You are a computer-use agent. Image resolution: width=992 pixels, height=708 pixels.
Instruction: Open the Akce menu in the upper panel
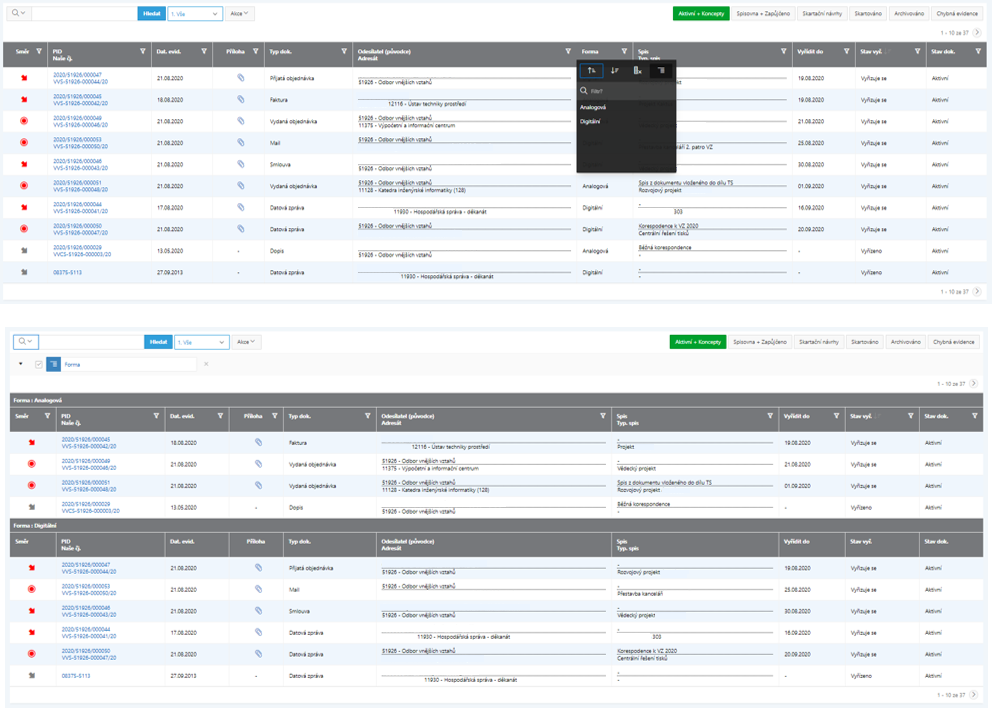coord(239,13)
